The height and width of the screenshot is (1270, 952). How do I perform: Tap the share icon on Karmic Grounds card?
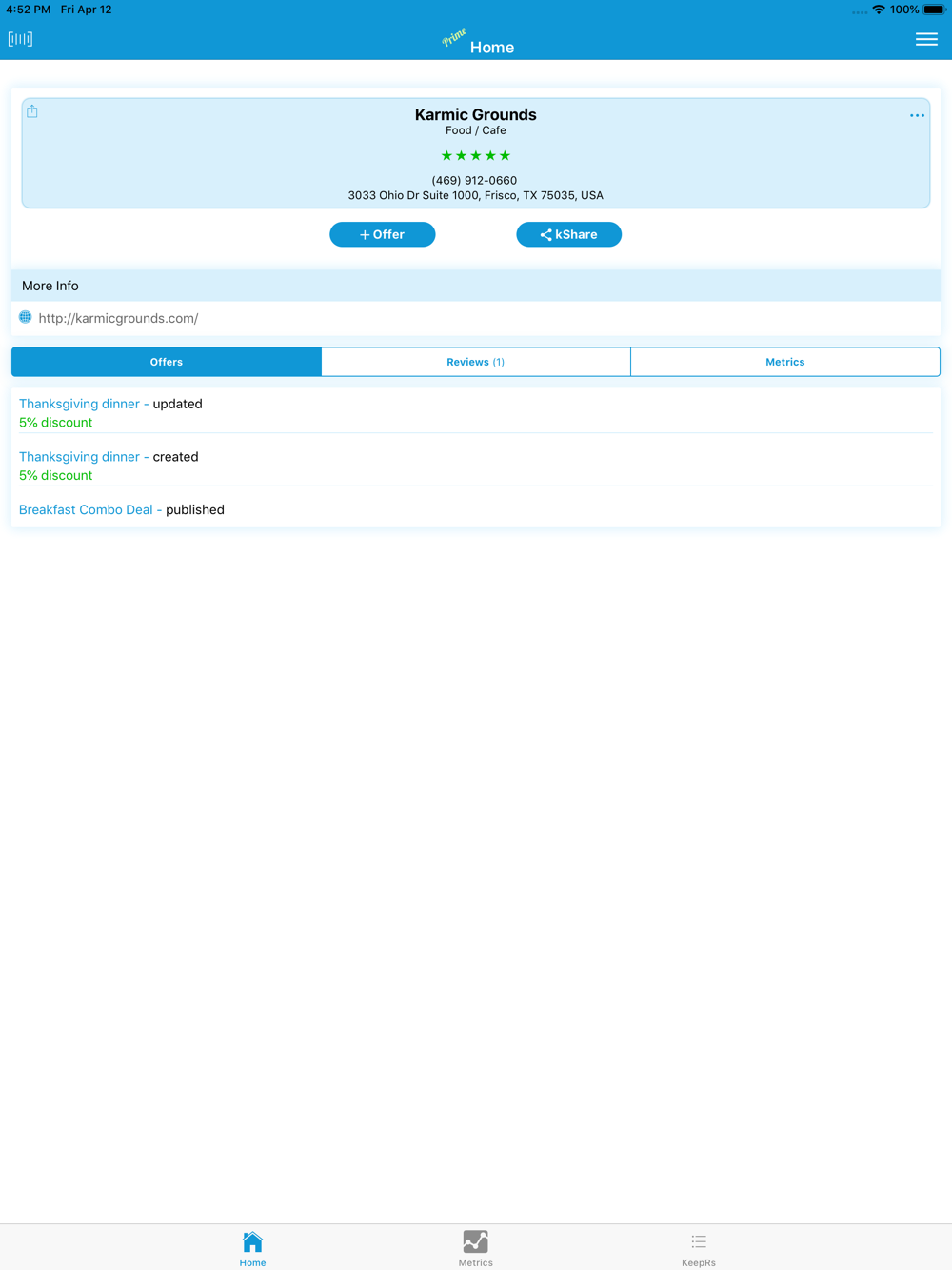pyautogui.click(x=32, y=111)
